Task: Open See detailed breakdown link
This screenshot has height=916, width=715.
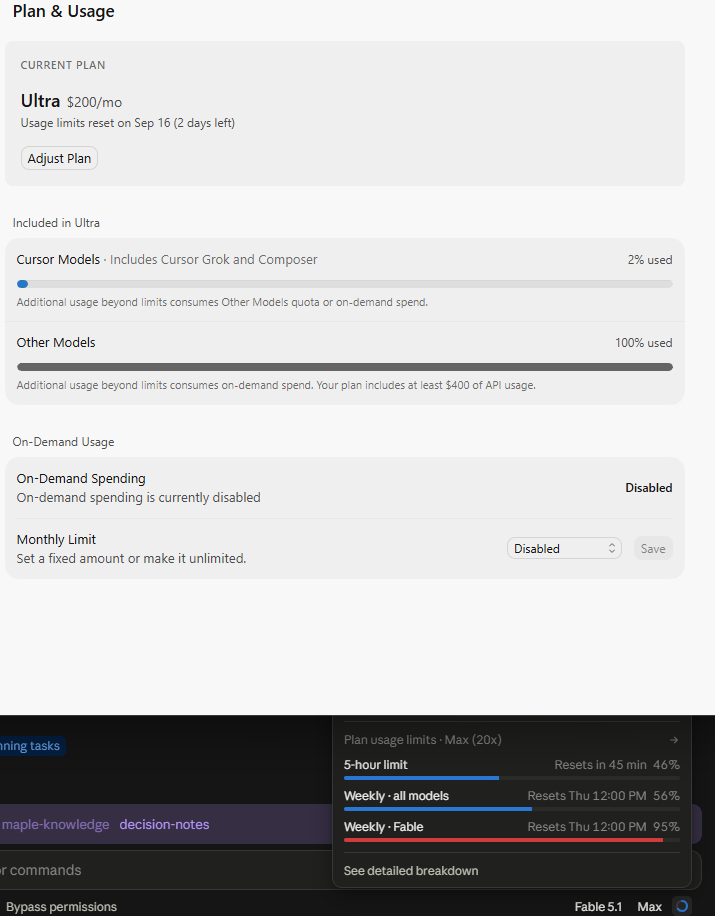Action: point(411,870)
